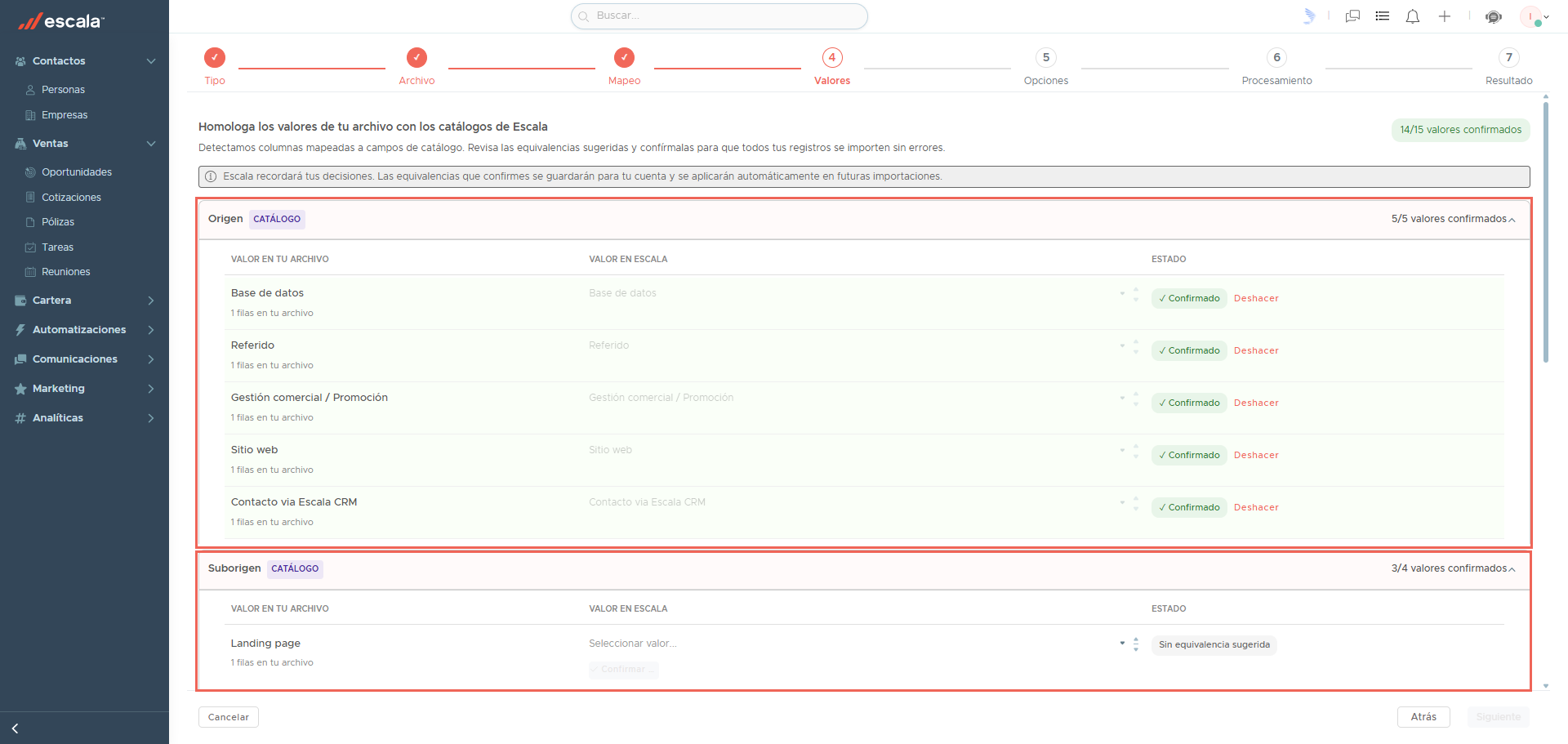Image resolution: width=1568 pixels, height=744 pixels.
Task: Click the vertical scrollbar of the values panel
Action: (1546, 233)
